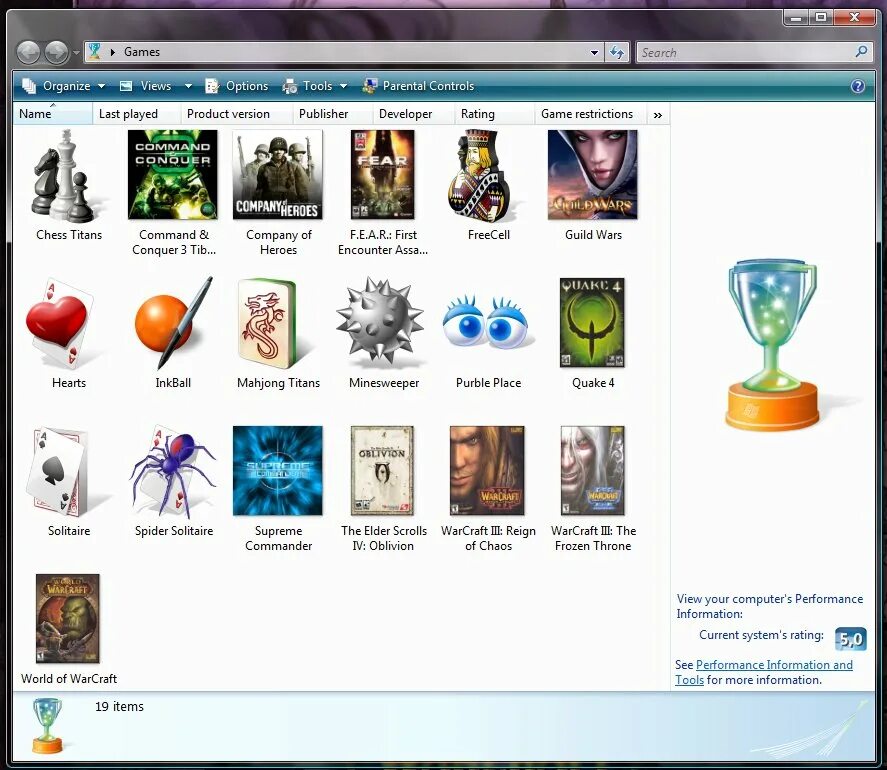Sort by the Publisher column header
The image size is (887, 770).
[333, 114]
